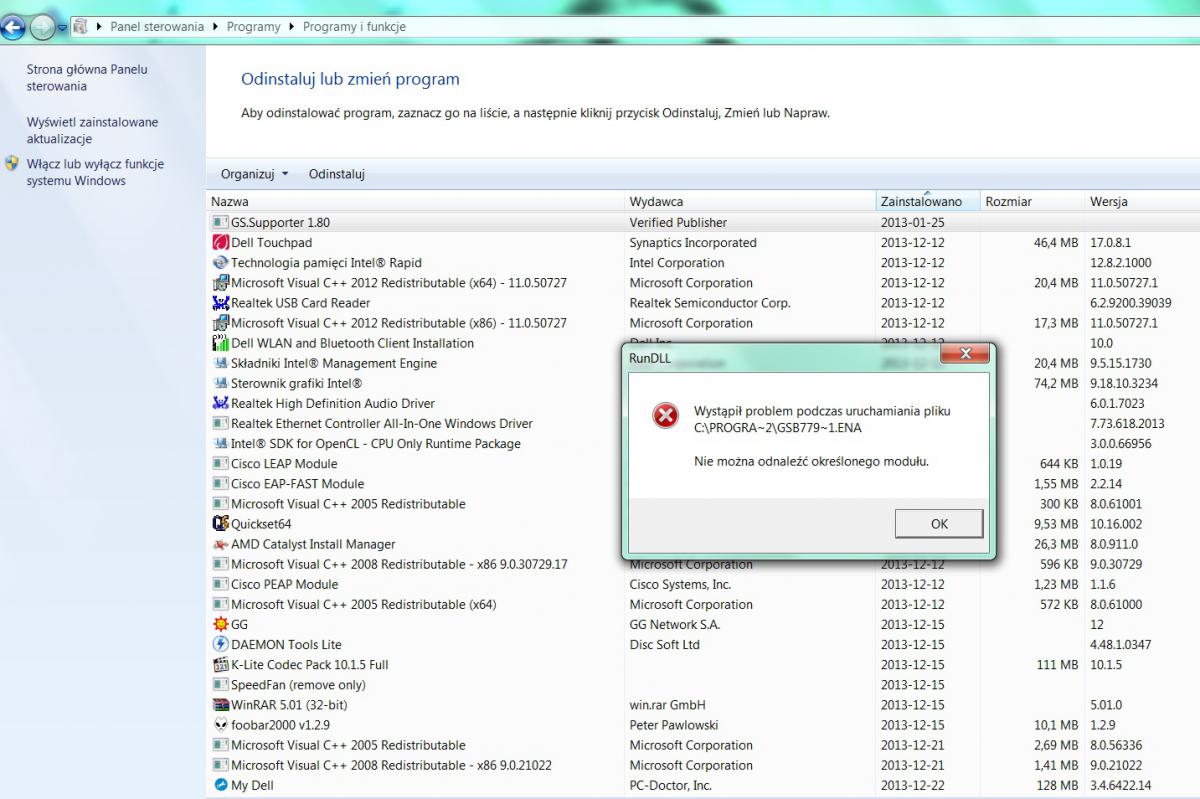1200x799 pixels.
Task: Click the K-Lite Codec Pack icon
Action: [x=221, y=664]
